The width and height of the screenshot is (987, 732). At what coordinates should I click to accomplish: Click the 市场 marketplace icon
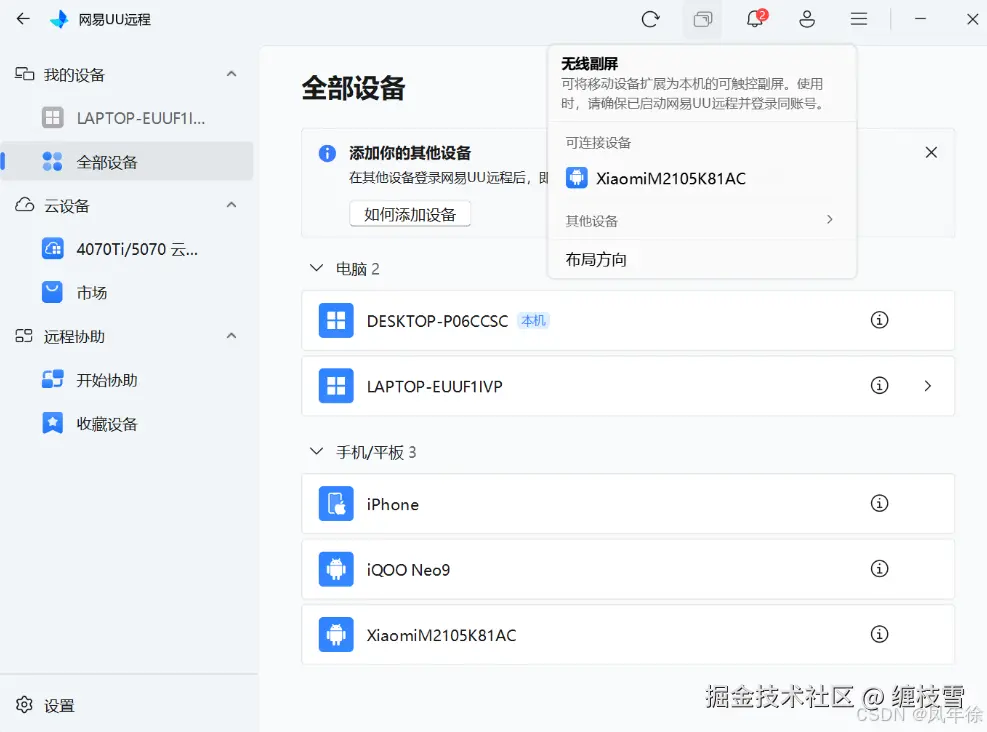[x=52, y=292]
